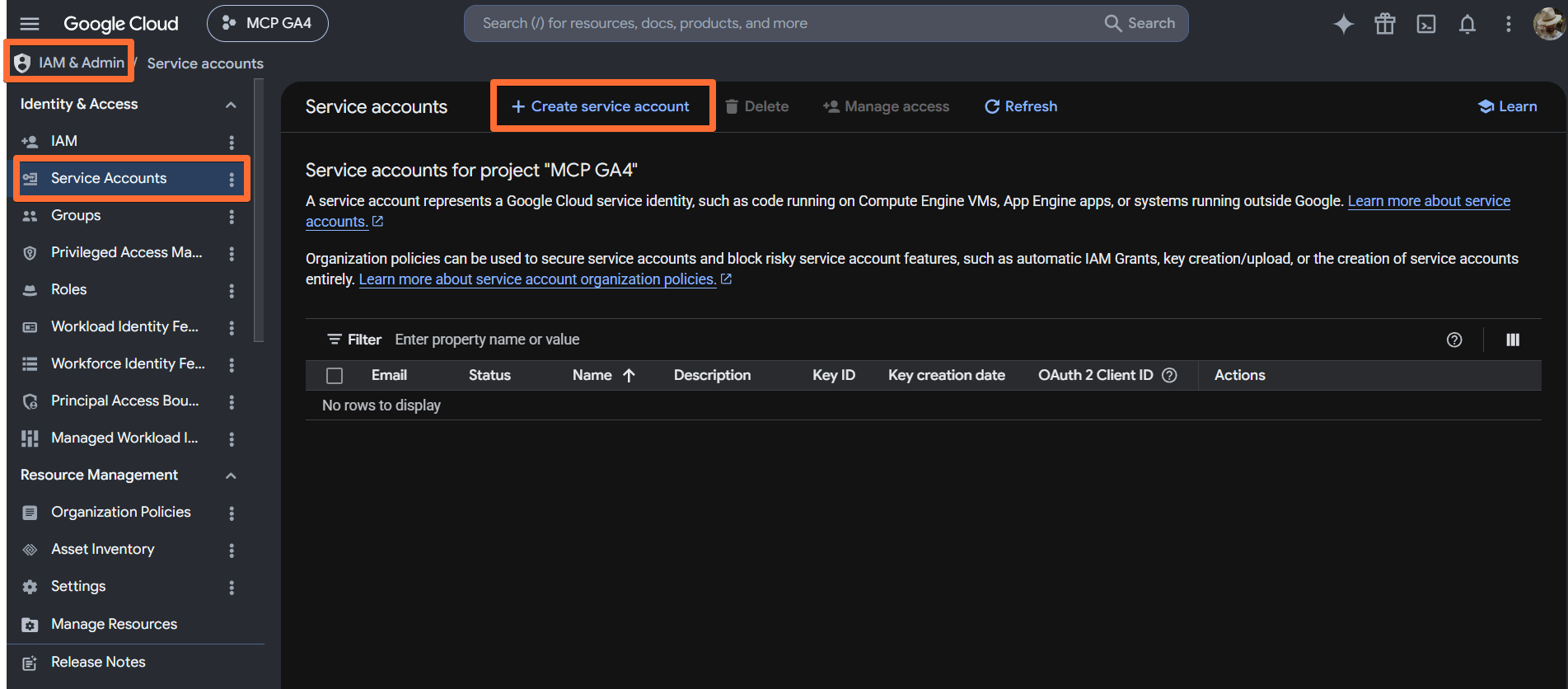Open the top bar three-dot settings menu
The width and height of the screenshot is (1568, 689).
pos(1509,24)
